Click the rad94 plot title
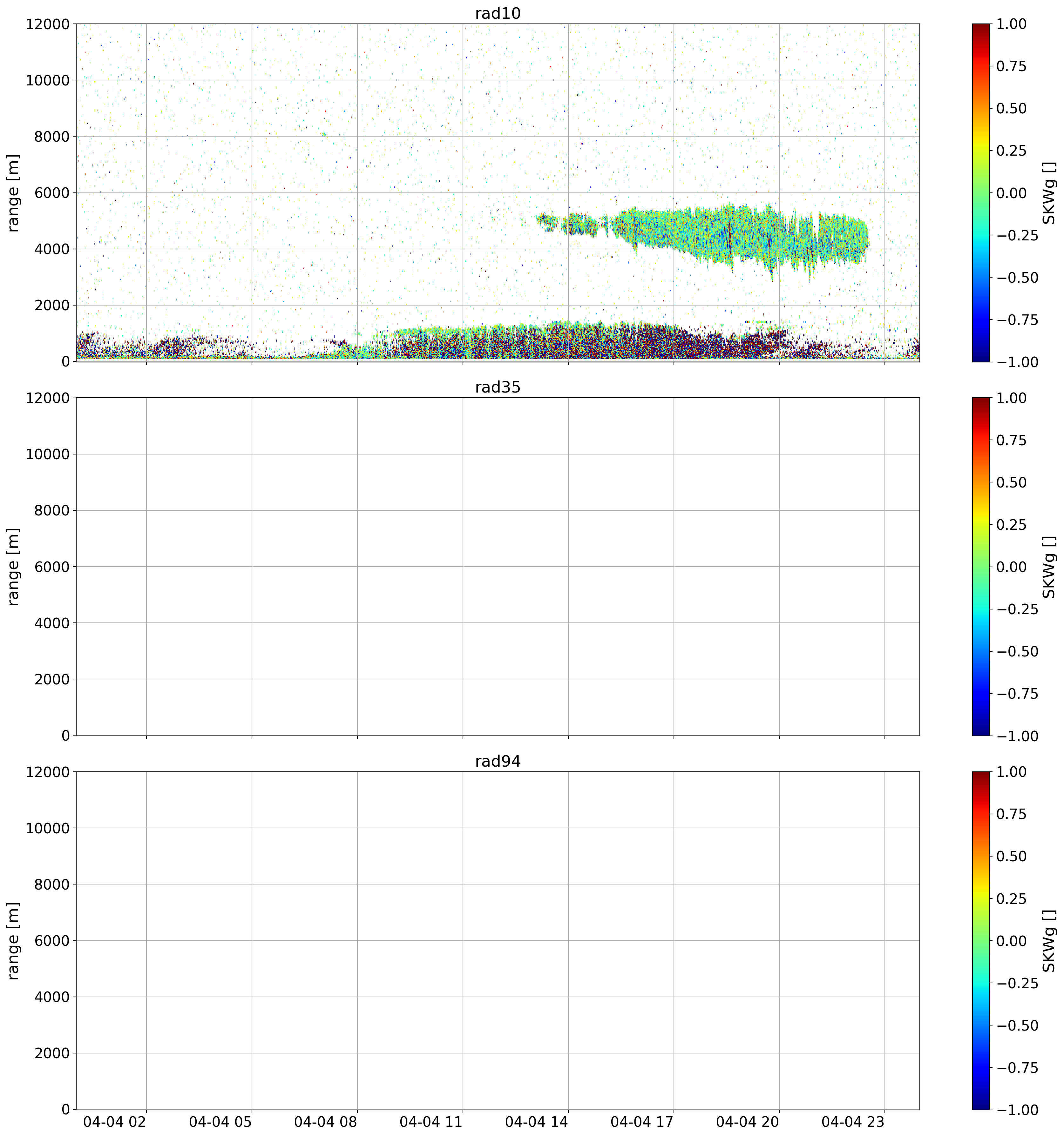Image resolution: width=1064 pixels, height=1136 pixels. point(498,762)
